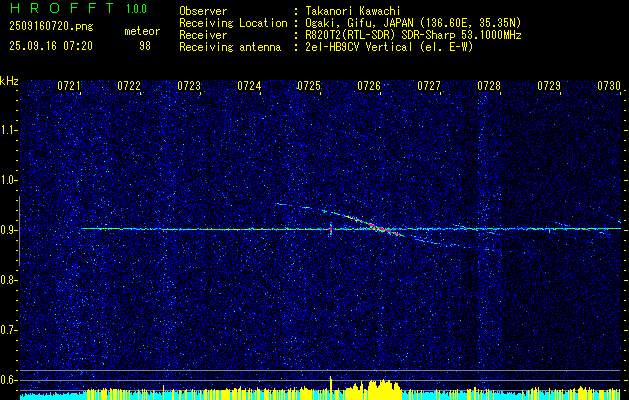Screen dimensions: 629x400
Task: Click the 0725 time marker
Action: 309,86
